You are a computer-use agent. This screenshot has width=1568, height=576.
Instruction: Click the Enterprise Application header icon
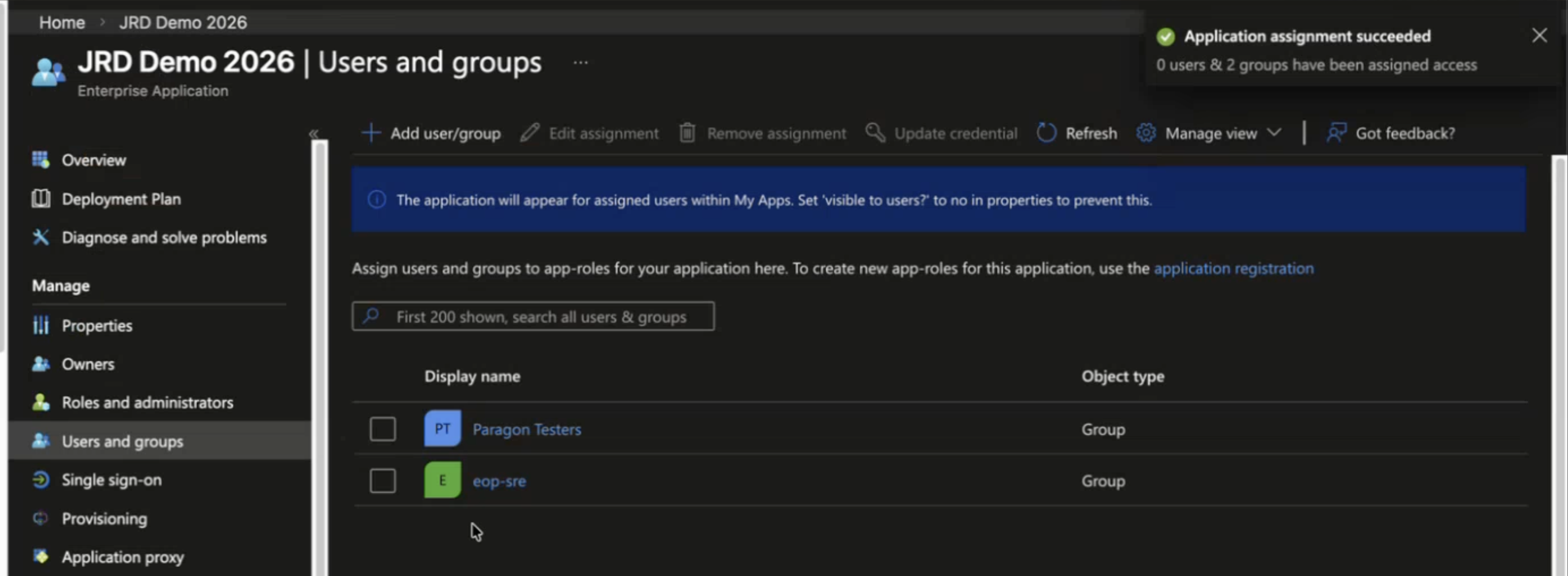[x=49, y=73]
